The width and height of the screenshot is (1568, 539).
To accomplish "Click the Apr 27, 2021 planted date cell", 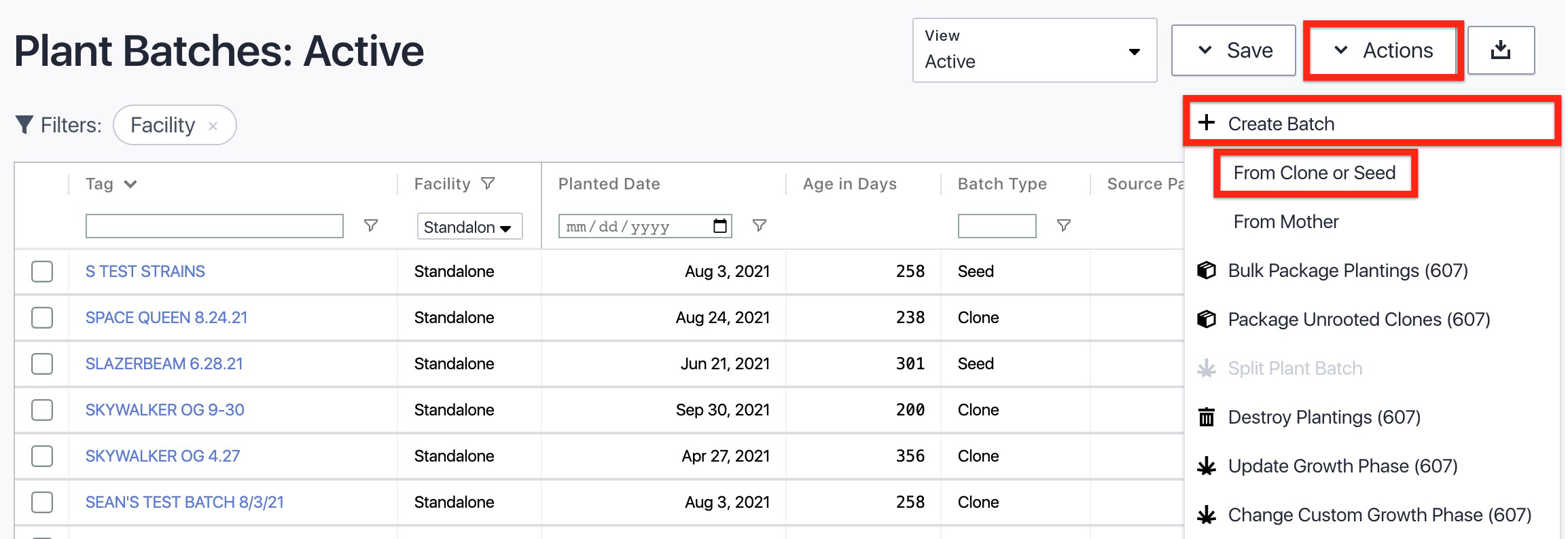I will [726, 456].
